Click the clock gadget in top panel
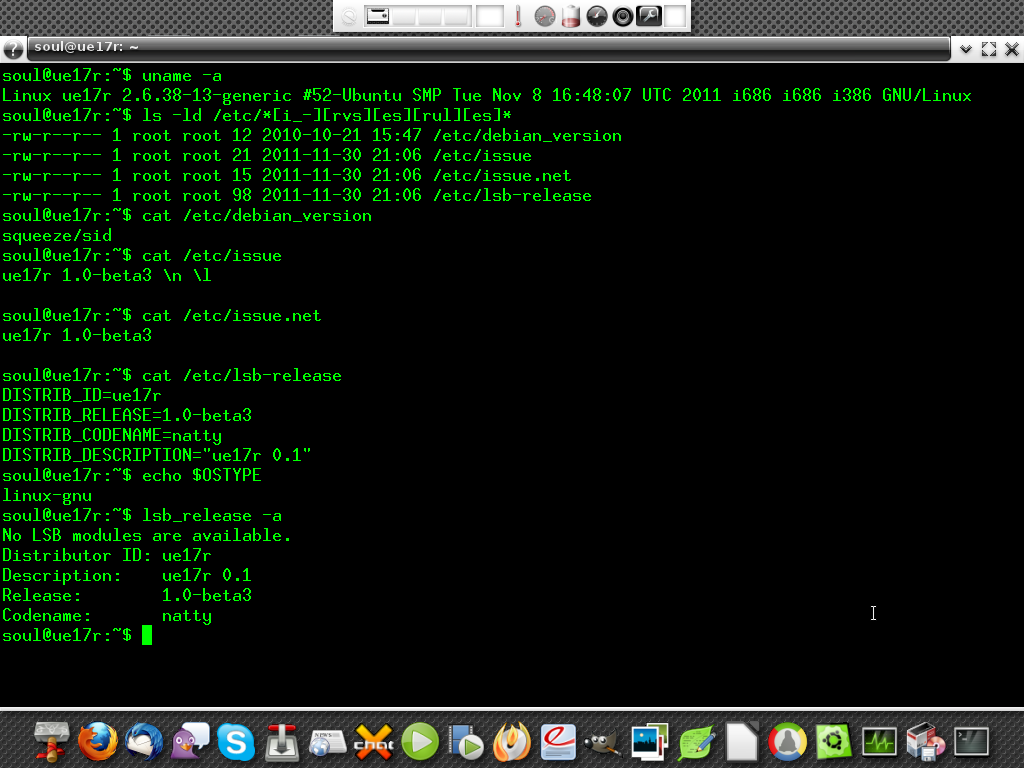The width and height of the screenshot is (1024, 768). 597,16
